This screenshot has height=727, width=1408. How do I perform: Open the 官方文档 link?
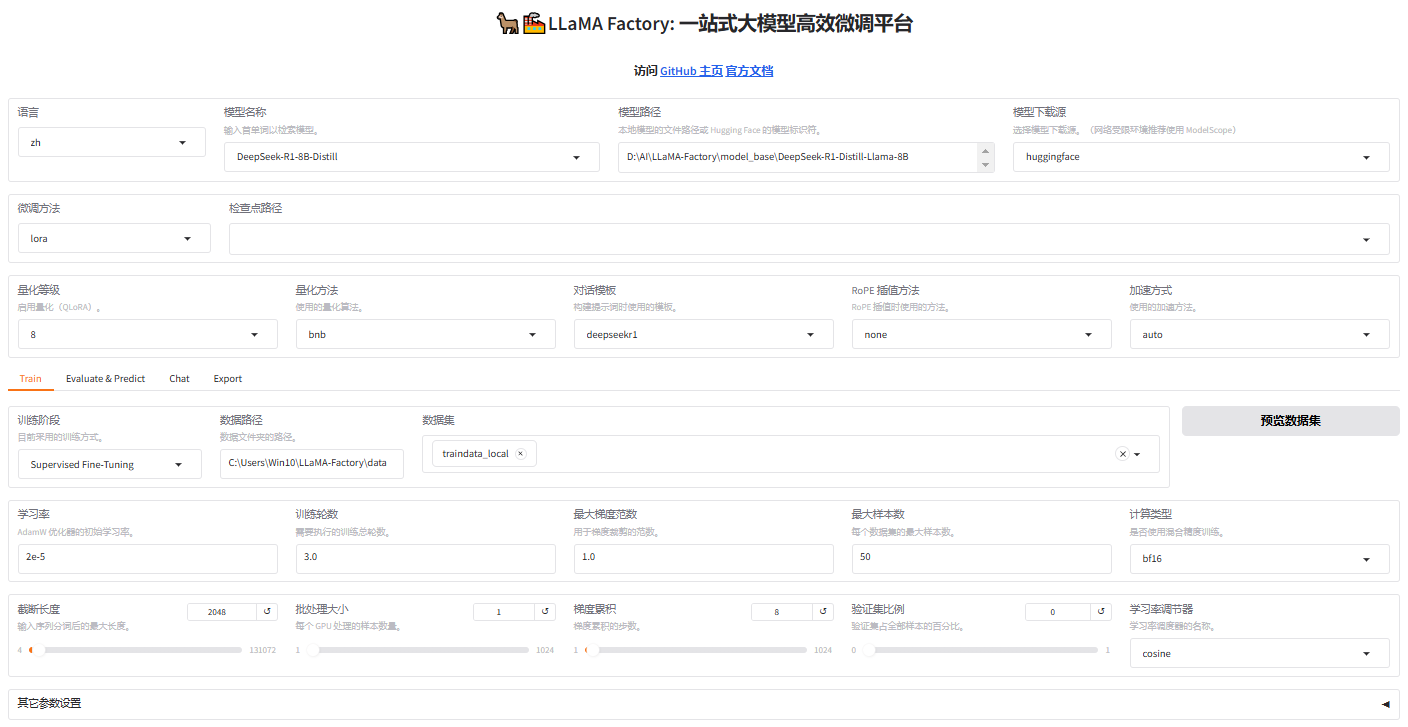tap(749, 71)
